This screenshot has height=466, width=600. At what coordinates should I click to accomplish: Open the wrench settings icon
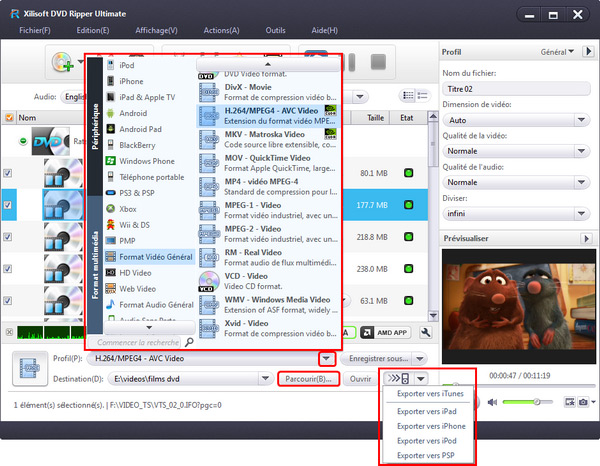click(425, 332)
